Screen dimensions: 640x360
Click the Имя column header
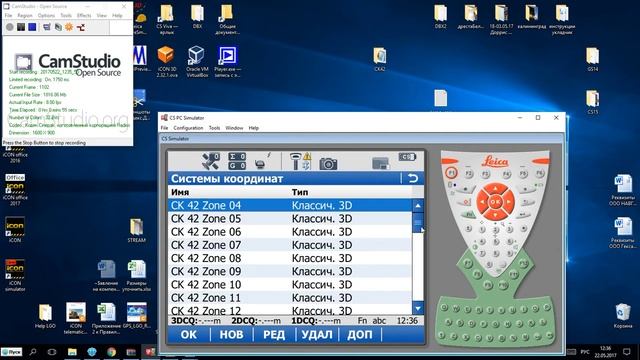click(180, 192)
